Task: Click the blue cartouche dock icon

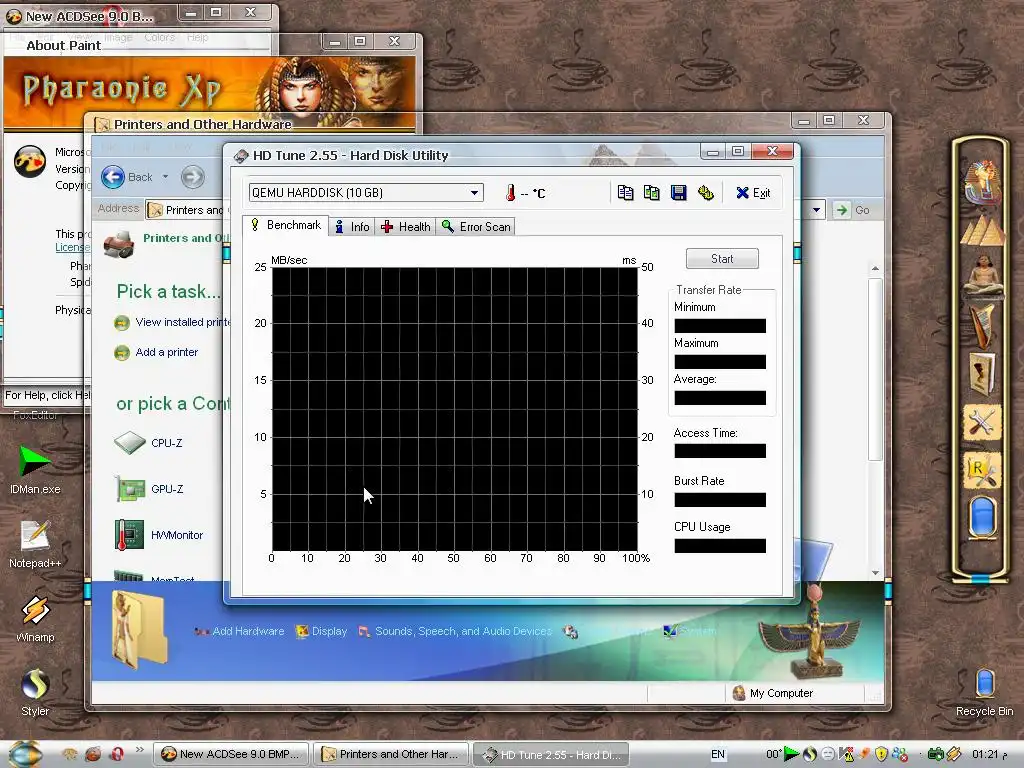Action: point(982,518)
